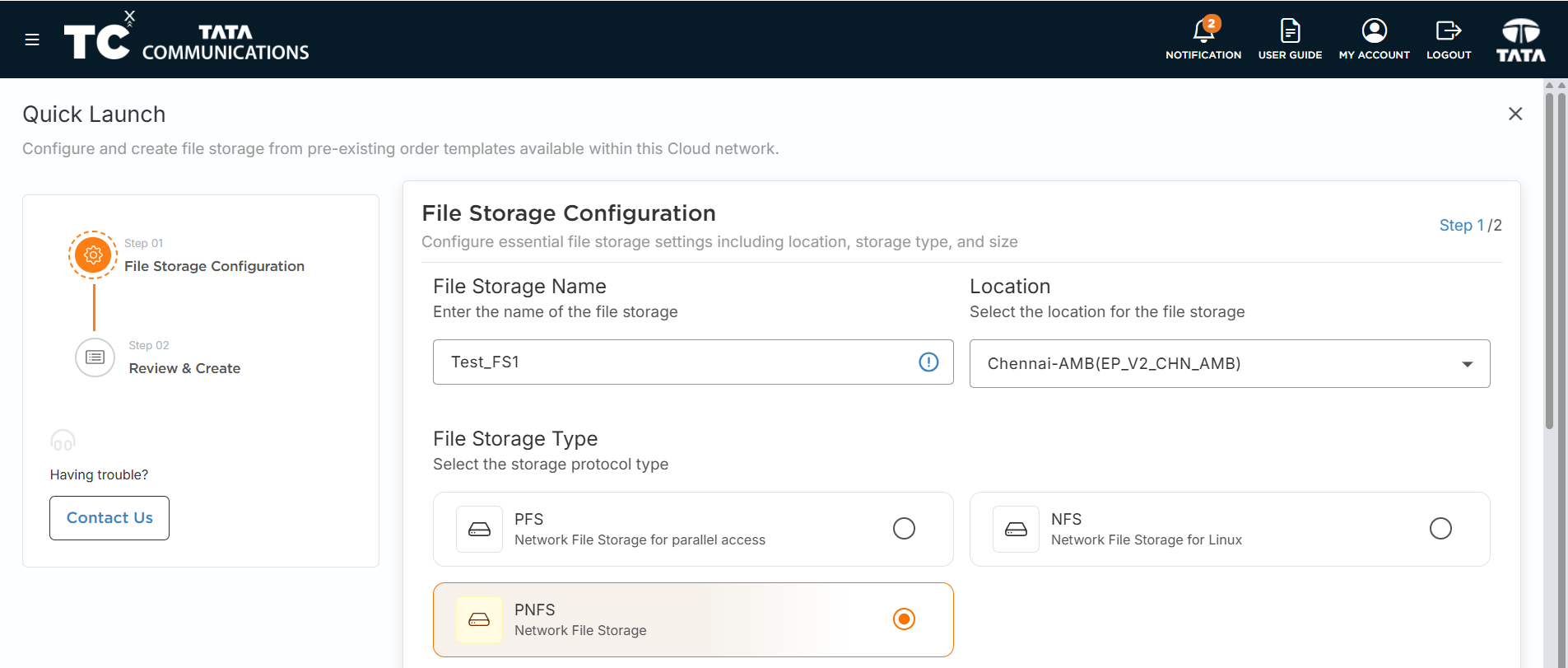Viewport: 1568px width, 668px height.
Task: Select the PNFS storage type radio button
Action: point(904,619)
